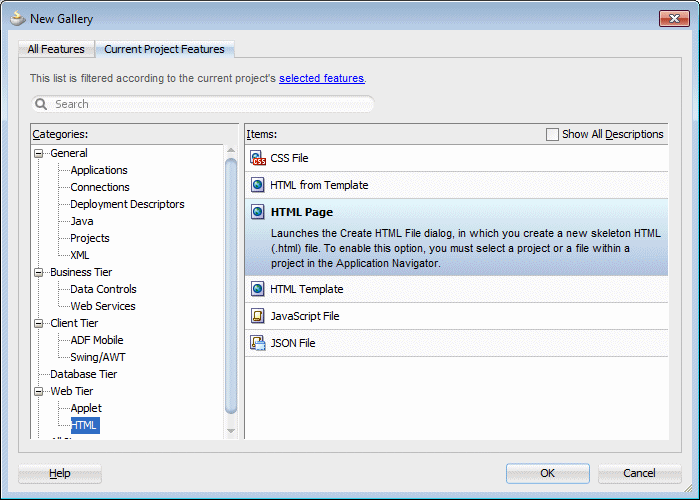Collapse the General category node

pyautogui.click(x=39, y=153)
